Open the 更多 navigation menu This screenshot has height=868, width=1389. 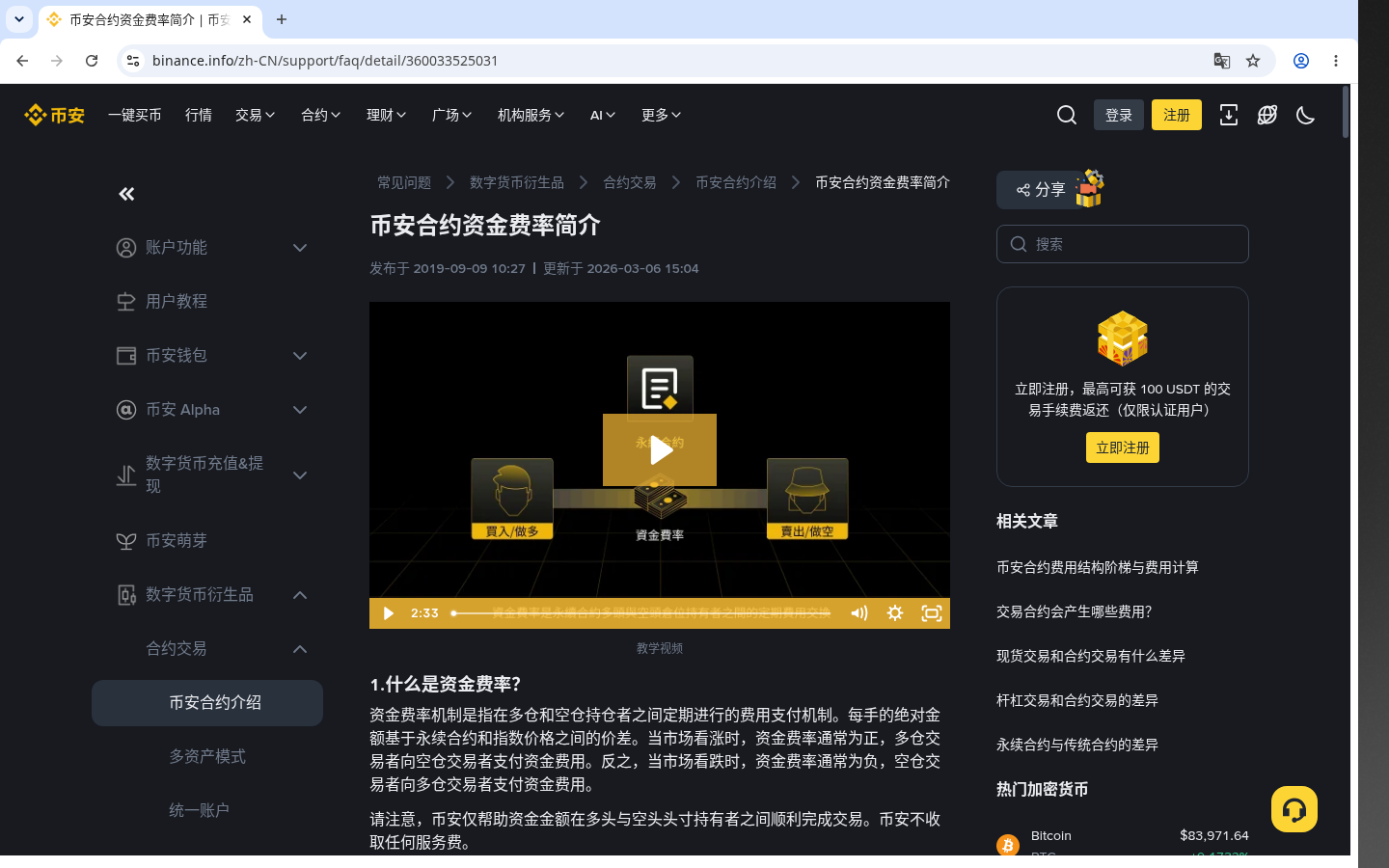click(662, 115)
